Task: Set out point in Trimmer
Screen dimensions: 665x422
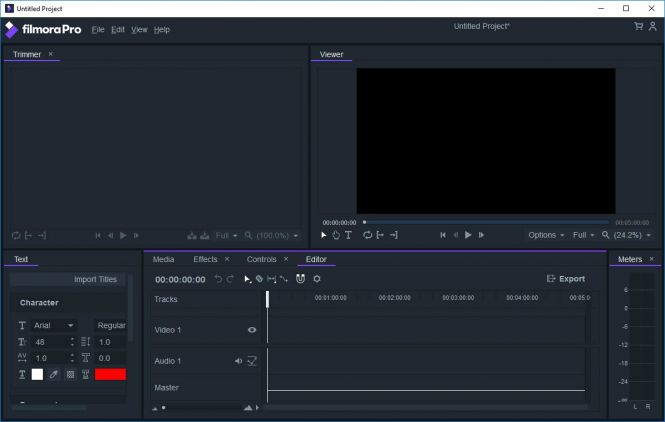Action: [42, 235]
